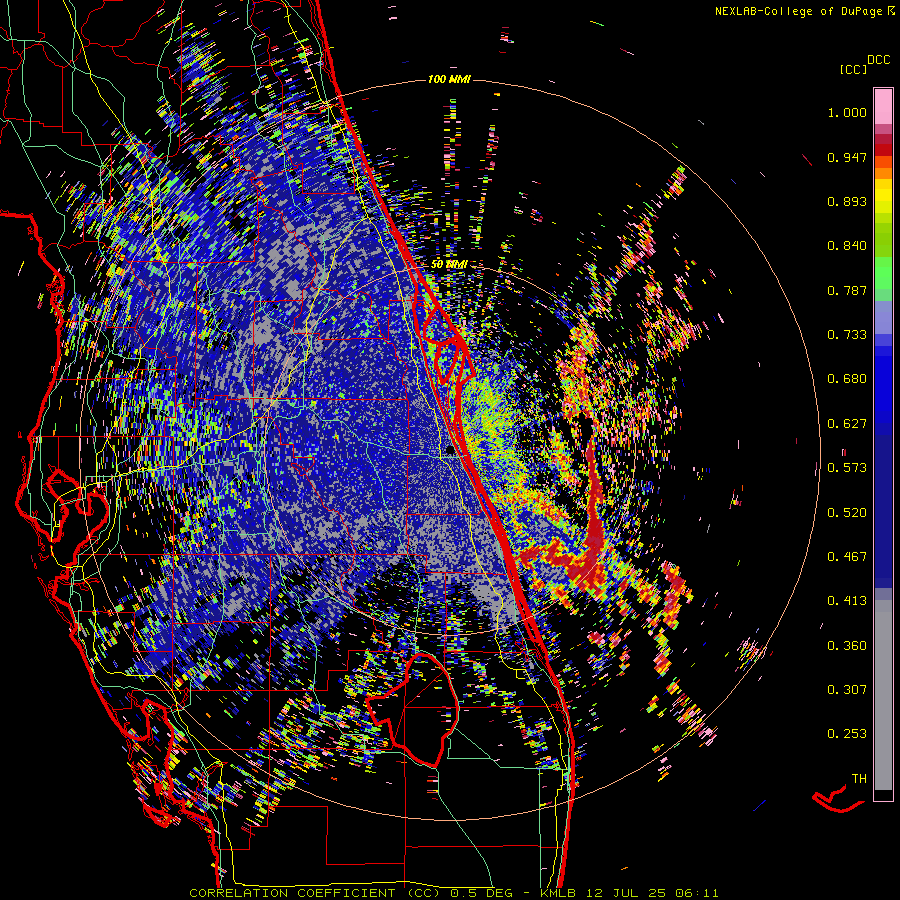This screenshot has width=900, height=900.
Task: Click the 0.840 legend value
Action: coord(847,246)
